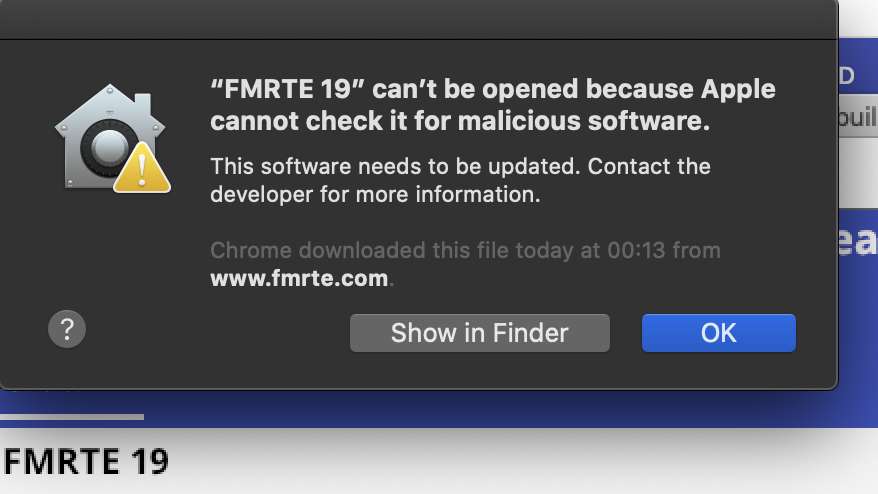Click the dark title bar of the alert

pos(418,20)
